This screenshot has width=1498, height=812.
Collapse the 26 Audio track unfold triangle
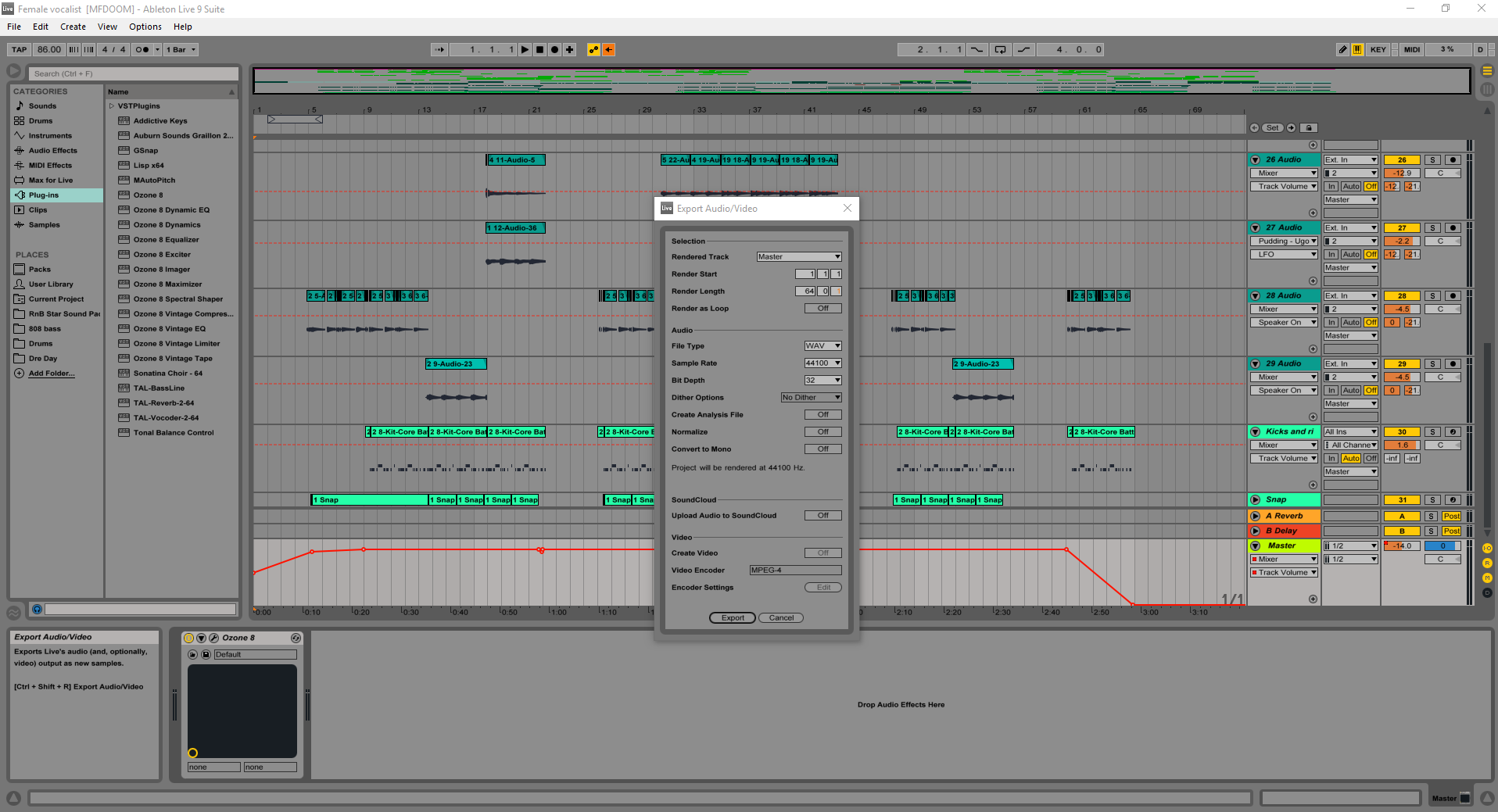tap(1255, 160)
